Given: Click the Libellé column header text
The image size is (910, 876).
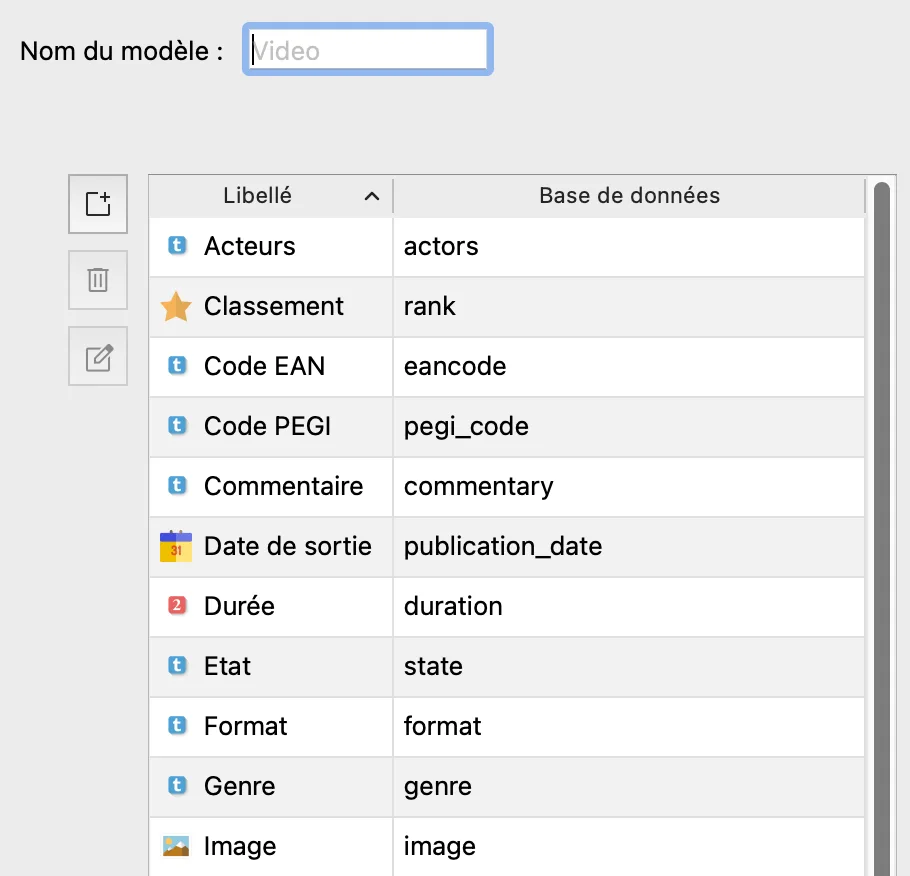Looking at the screenshot, I should coord(258,196).
